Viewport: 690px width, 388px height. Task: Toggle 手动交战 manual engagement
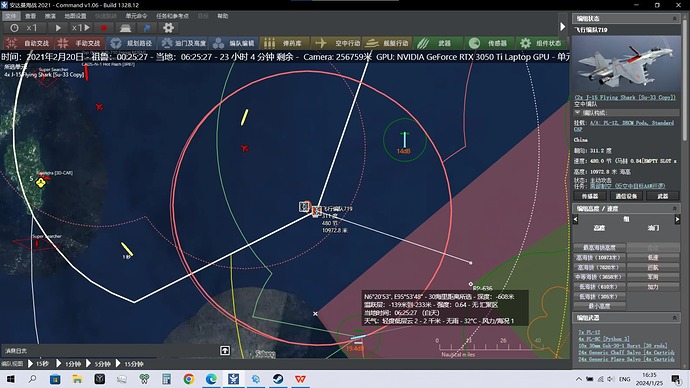(81, 43)
